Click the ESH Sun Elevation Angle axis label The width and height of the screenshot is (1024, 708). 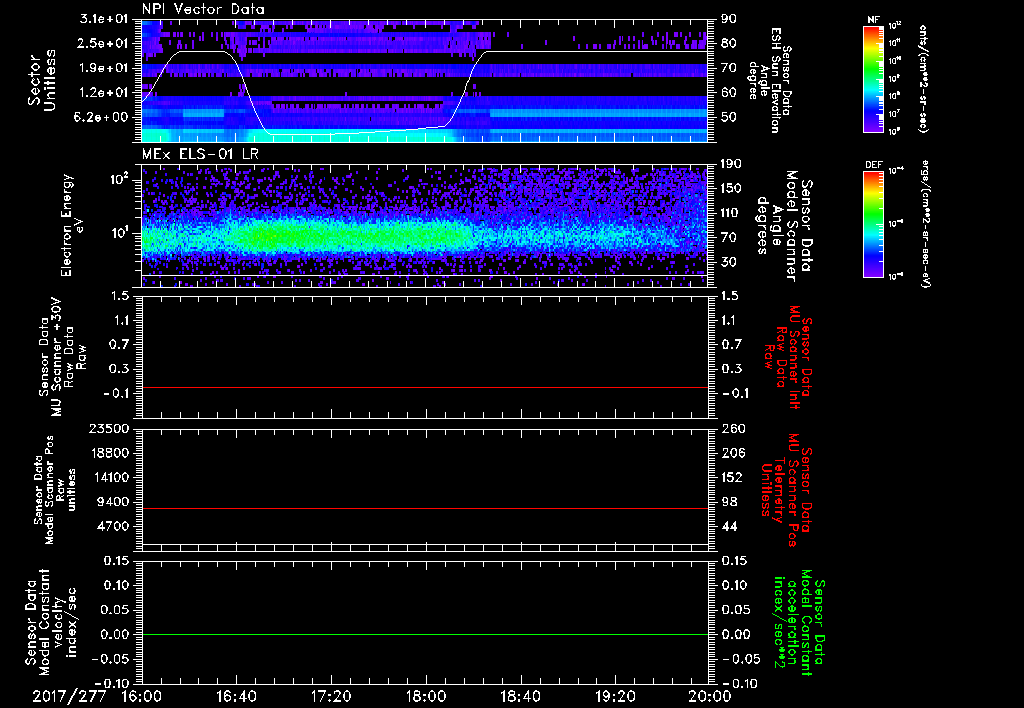770,80
